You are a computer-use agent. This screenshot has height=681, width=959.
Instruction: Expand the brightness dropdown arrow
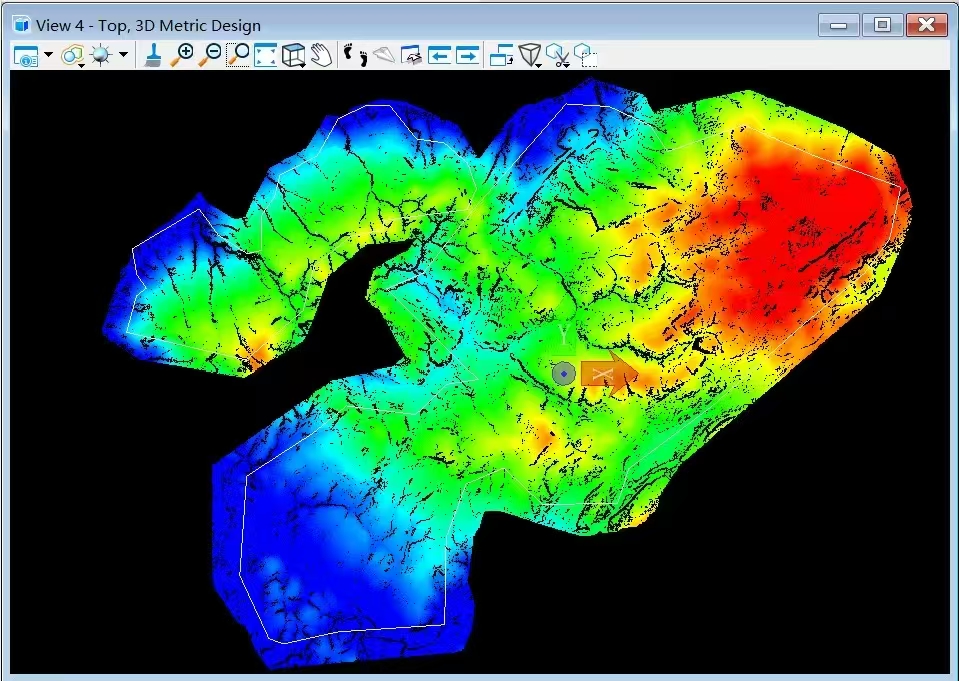pyautogui.click(x=123, y=56)
